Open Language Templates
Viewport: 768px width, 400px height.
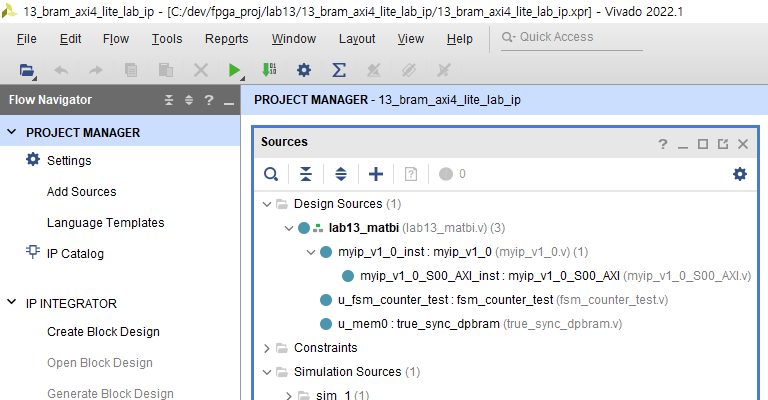[106, 223]
